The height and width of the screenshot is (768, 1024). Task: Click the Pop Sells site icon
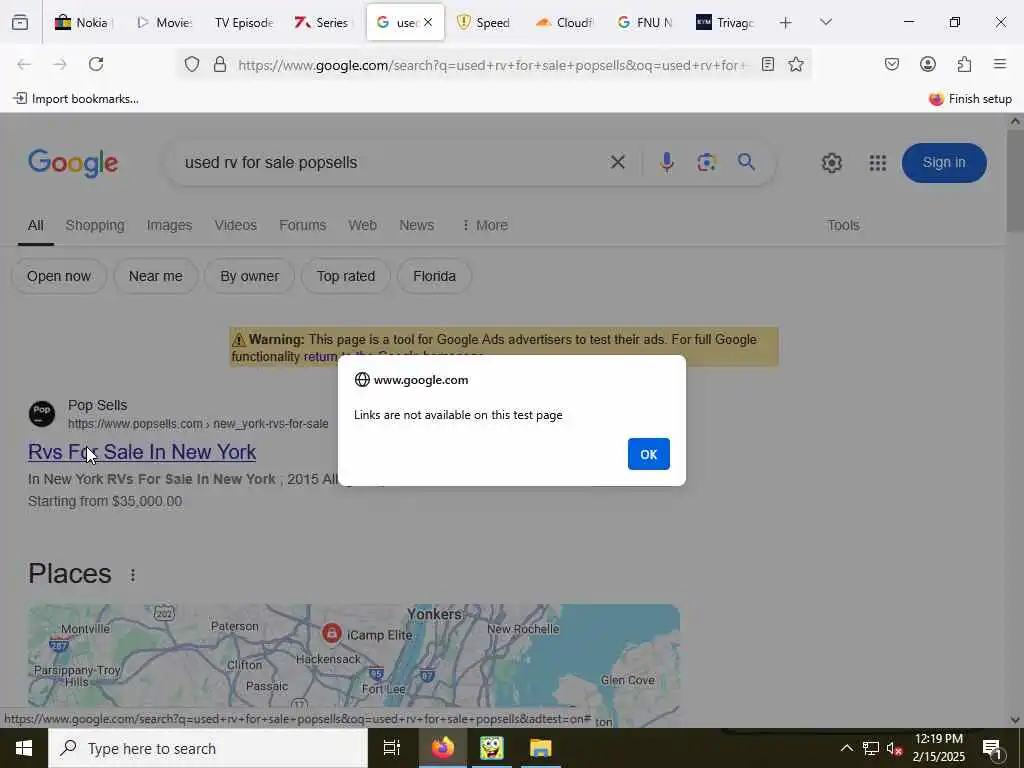(x=42, y=414)
